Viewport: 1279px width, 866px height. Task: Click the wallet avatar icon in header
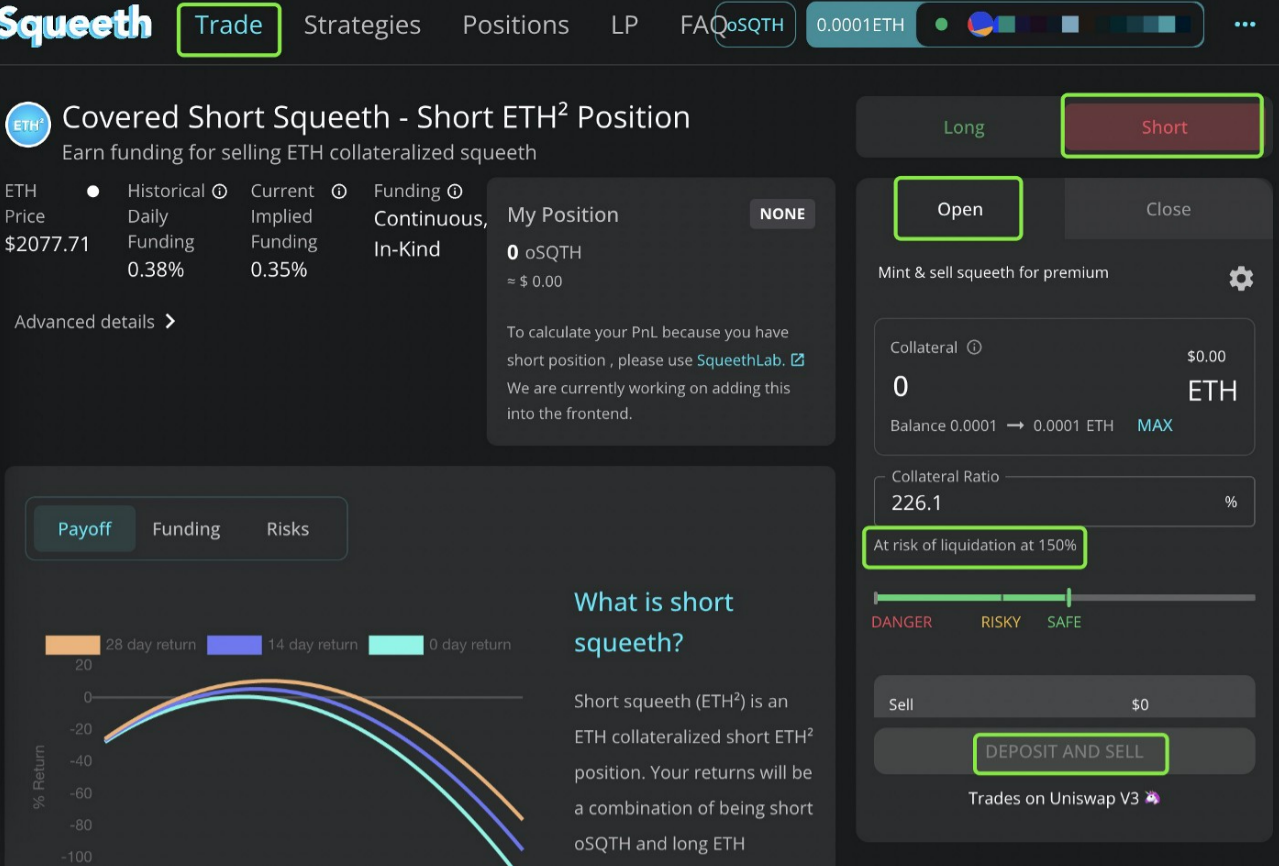tap(980, 25)
